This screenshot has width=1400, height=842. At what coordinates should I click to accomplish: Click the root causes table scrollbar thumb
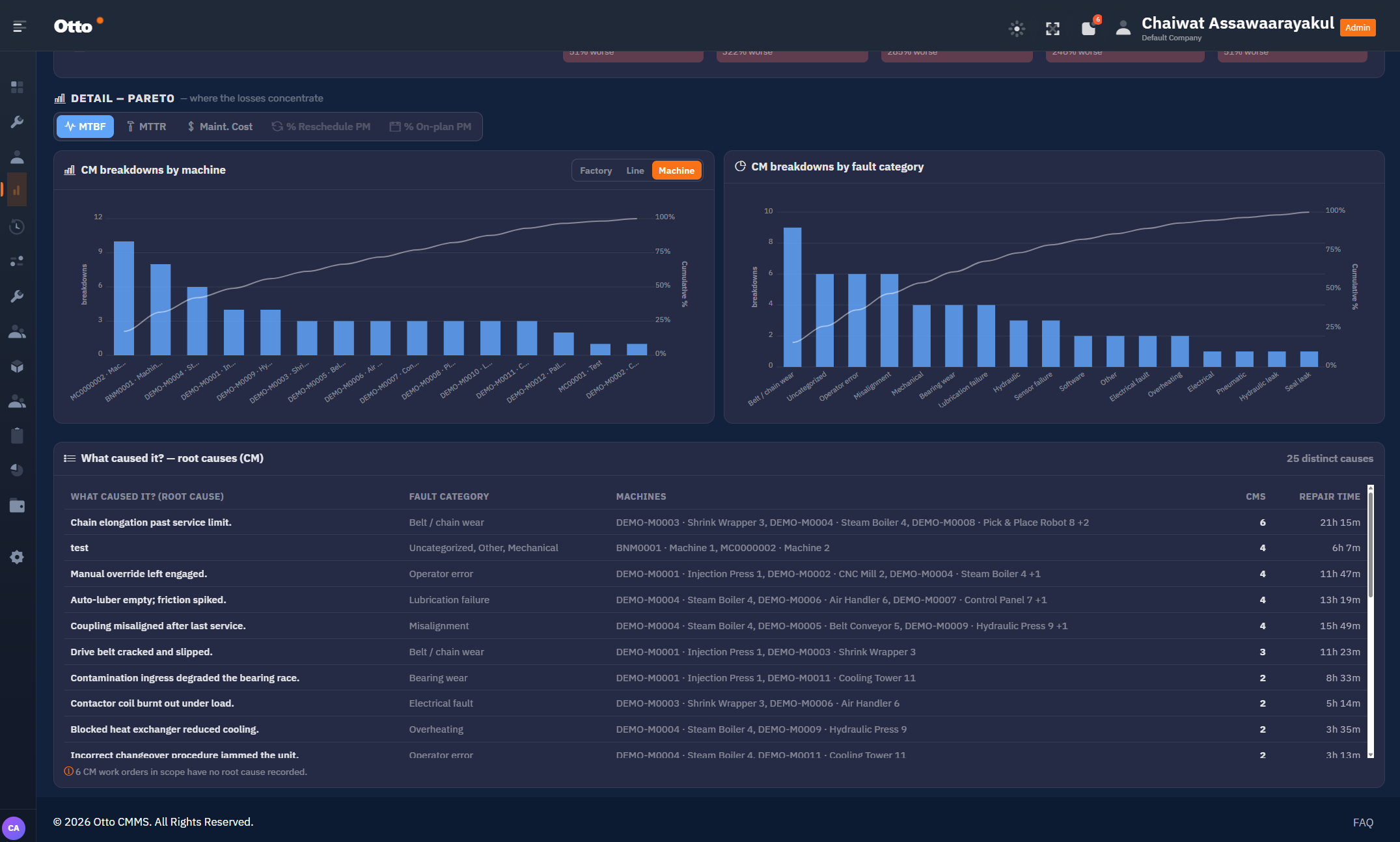tap(1370, 544)
